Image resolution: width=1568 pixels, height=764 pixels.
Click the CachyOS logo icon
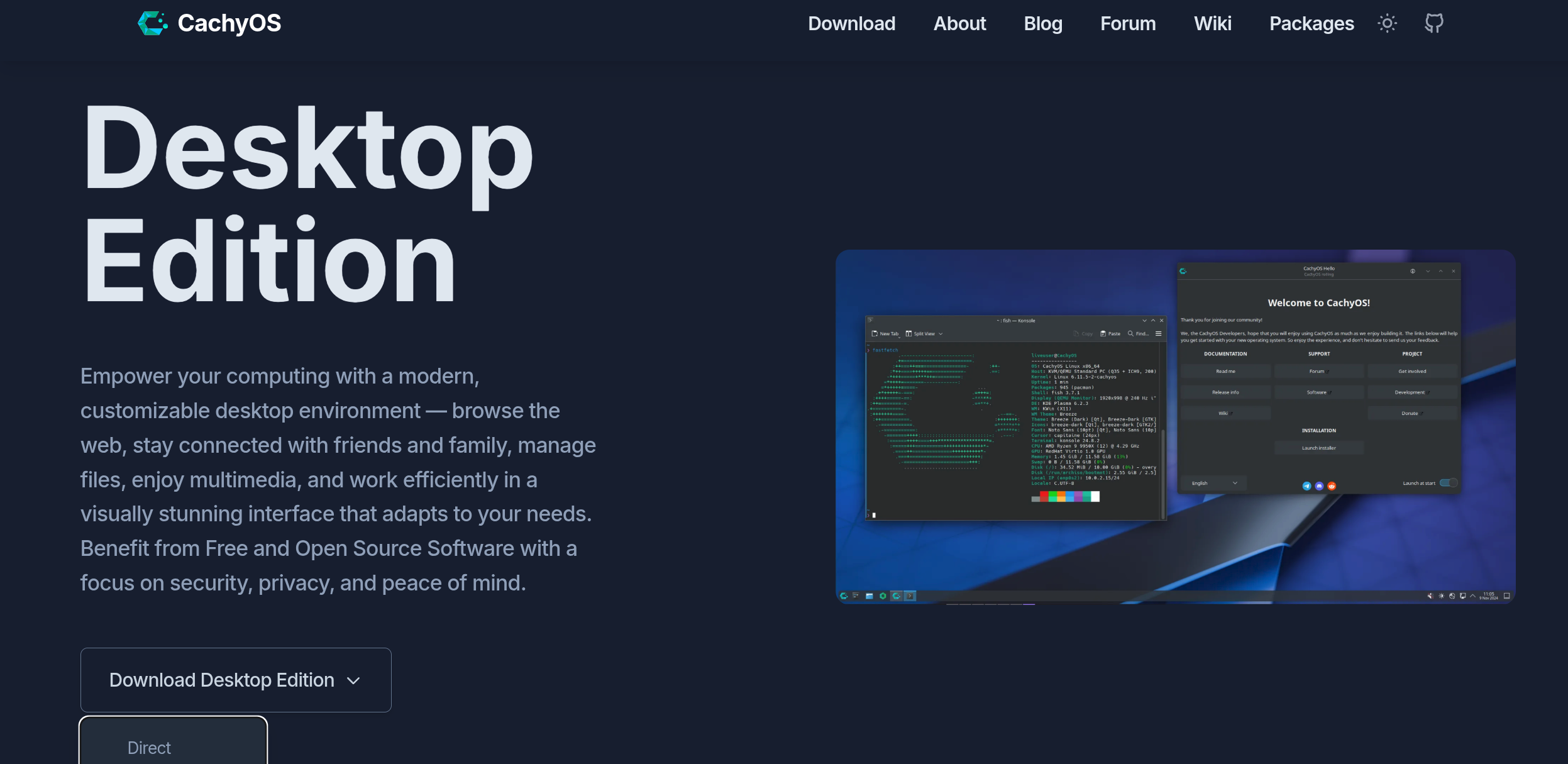(x=153, y=23)
